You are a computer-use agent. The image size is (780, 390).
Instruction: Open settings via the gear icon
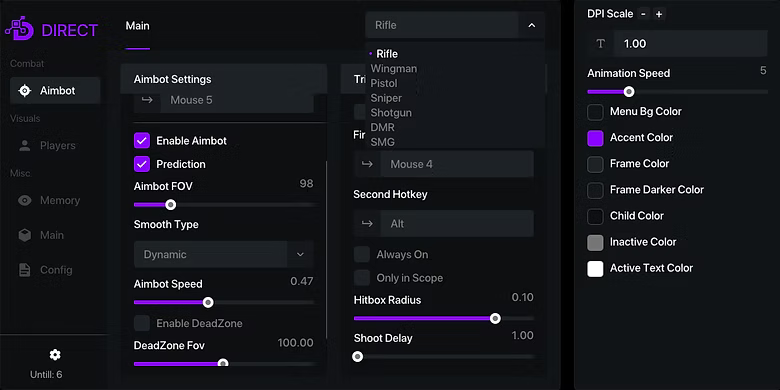(55, 355)
